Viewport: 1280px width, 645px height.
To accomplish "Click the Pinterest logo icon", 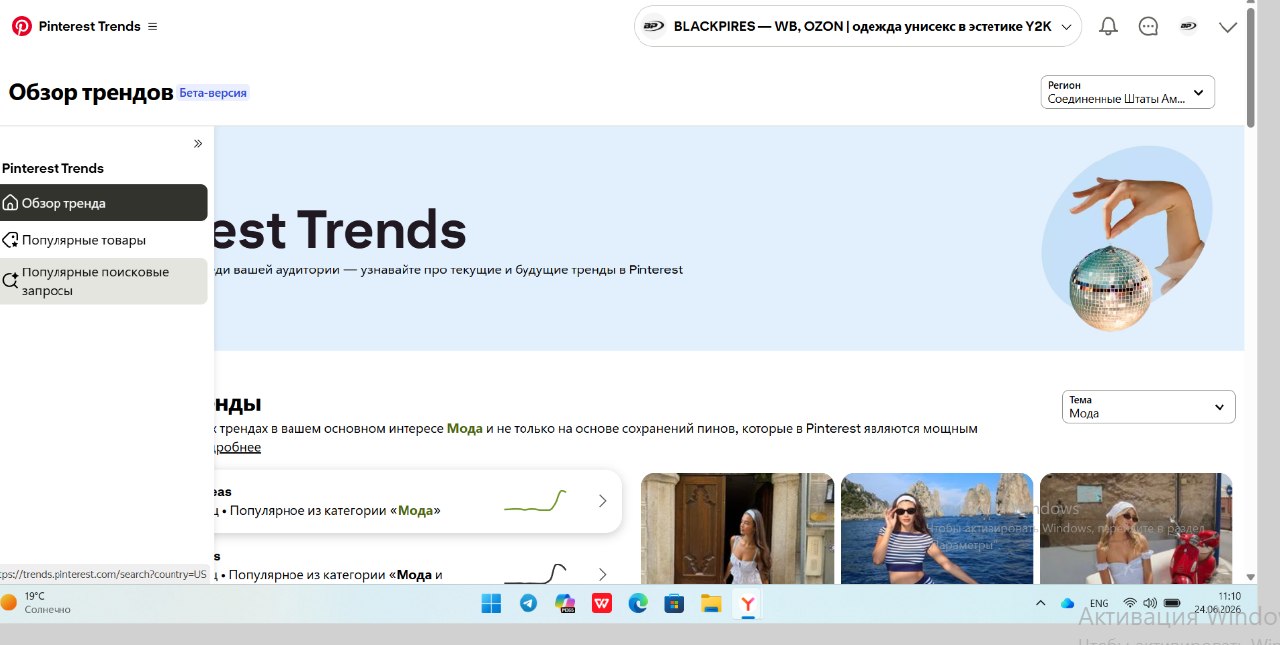I will 22,26.
